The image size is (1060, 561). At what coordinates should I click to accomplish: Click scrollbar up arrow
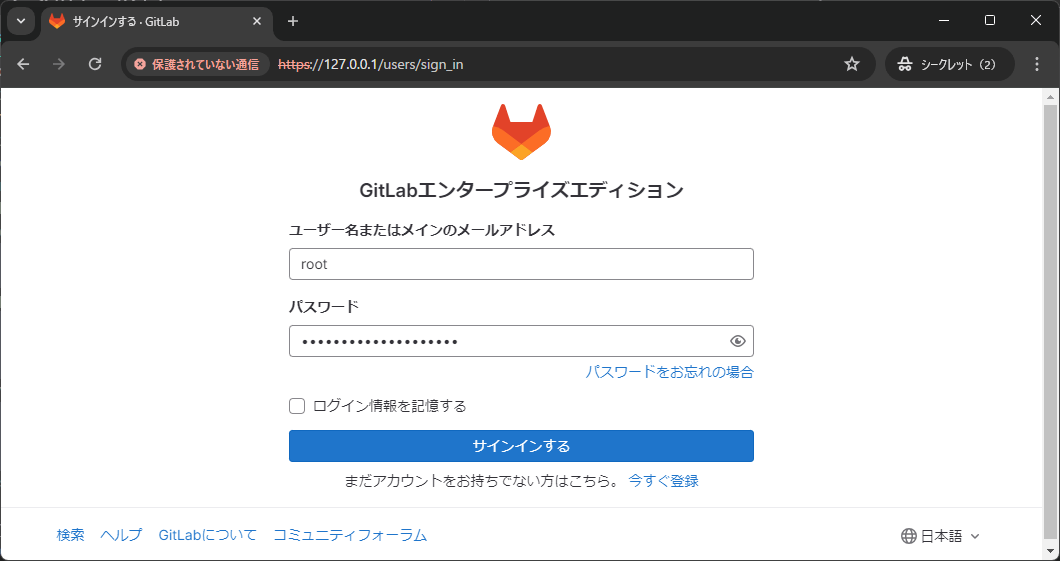pyautogui.click(x=1050, y=97)
